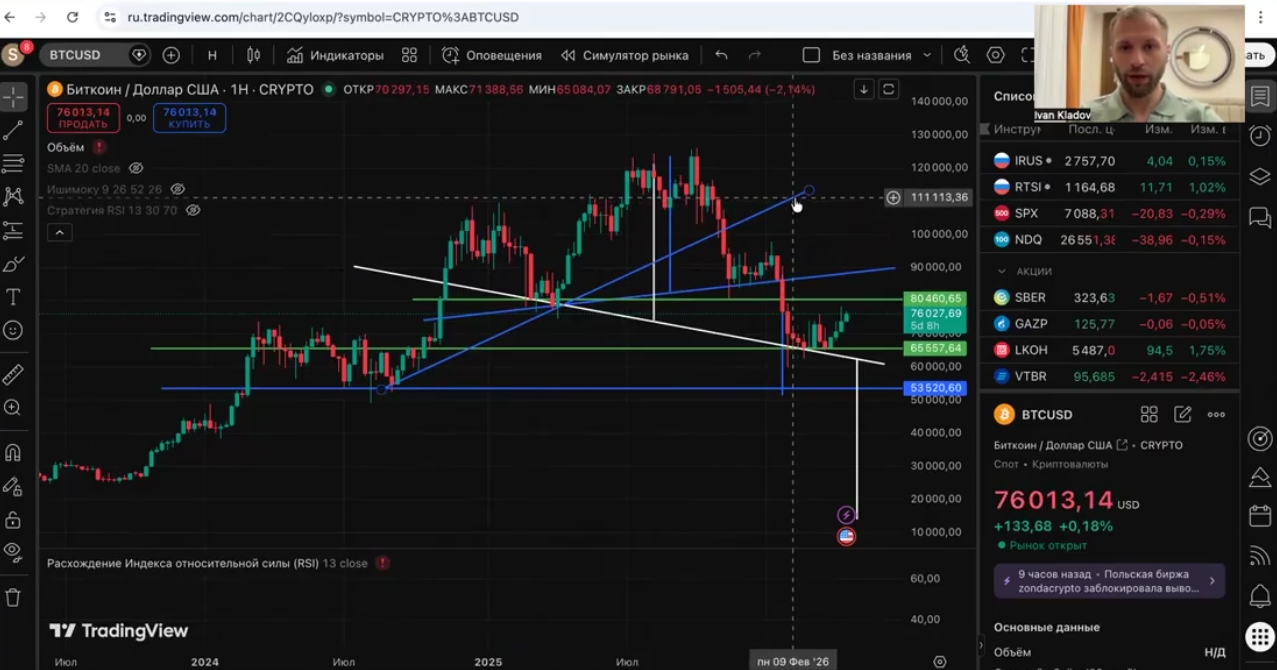
Task: Click the 53 520,60 blue price label
Action: 937,388
